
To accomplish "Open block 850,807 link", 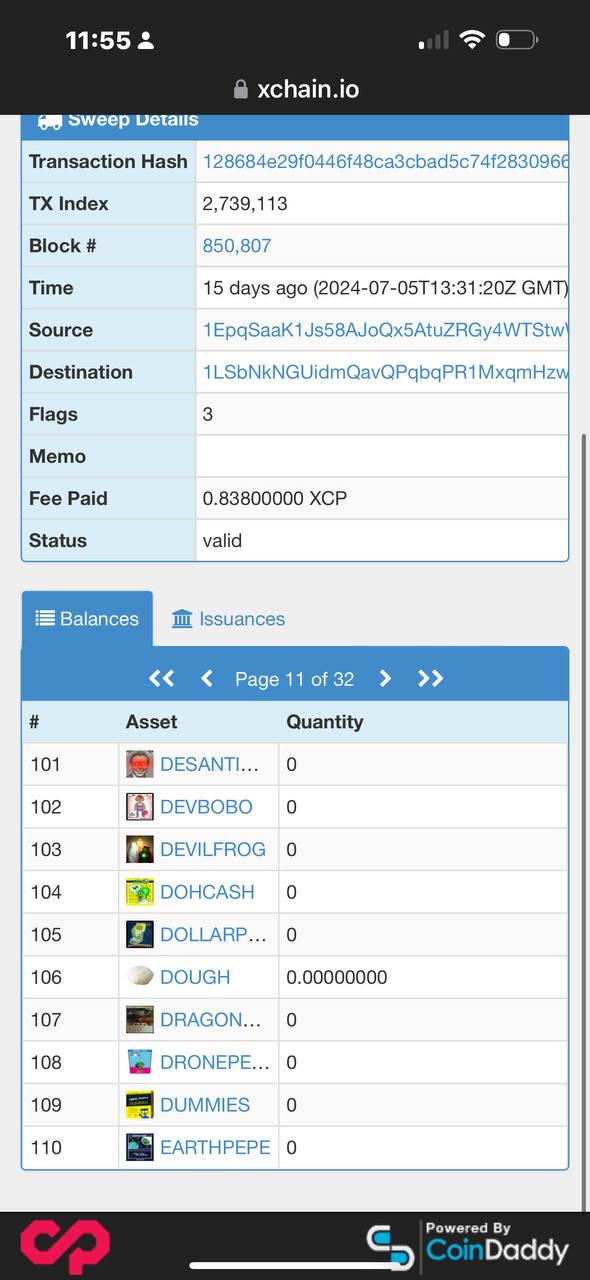I will (x=237, y=246).
